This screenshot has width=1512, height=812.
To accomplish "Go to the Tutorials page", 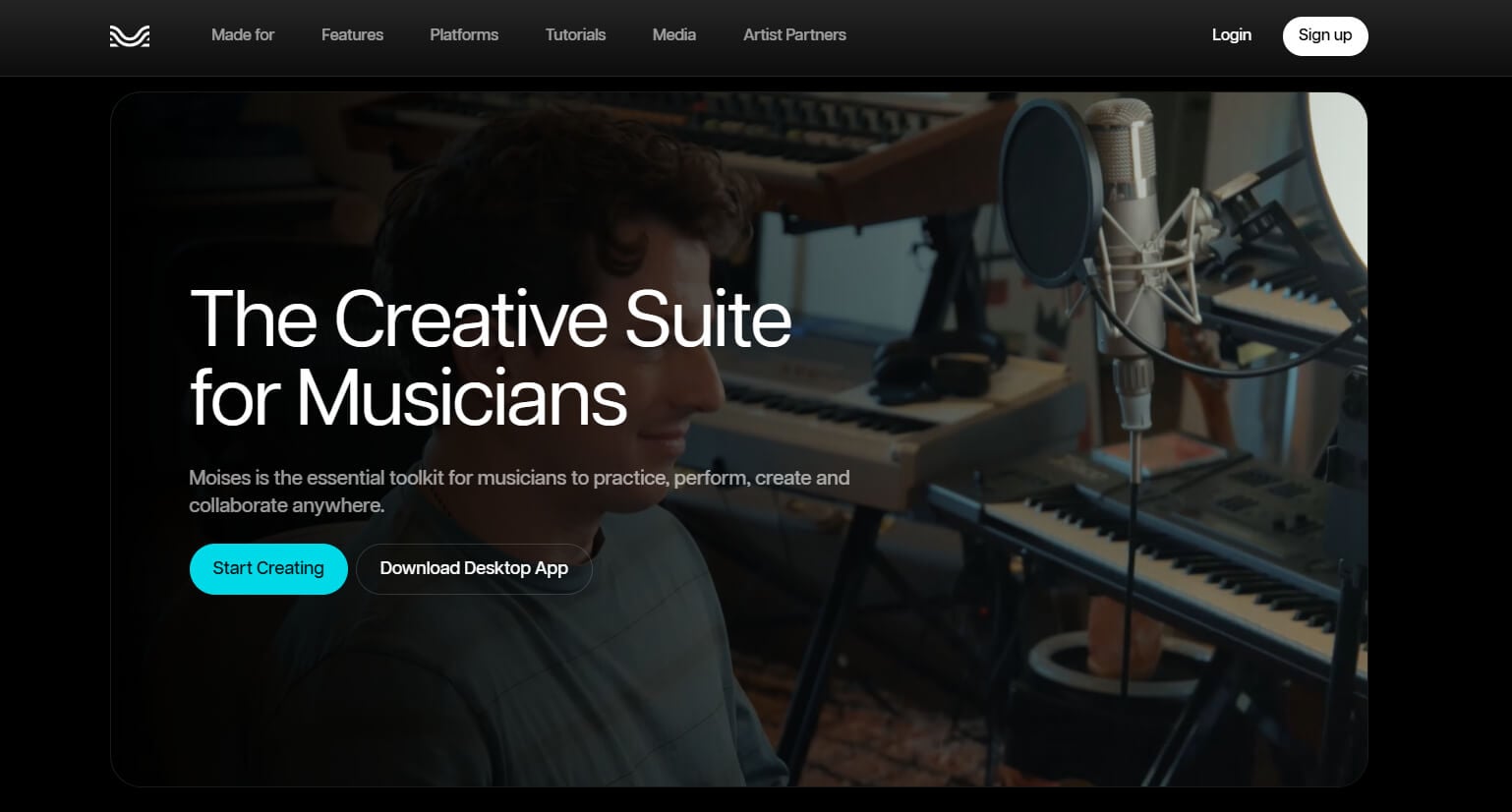I will tap(575, 35).
